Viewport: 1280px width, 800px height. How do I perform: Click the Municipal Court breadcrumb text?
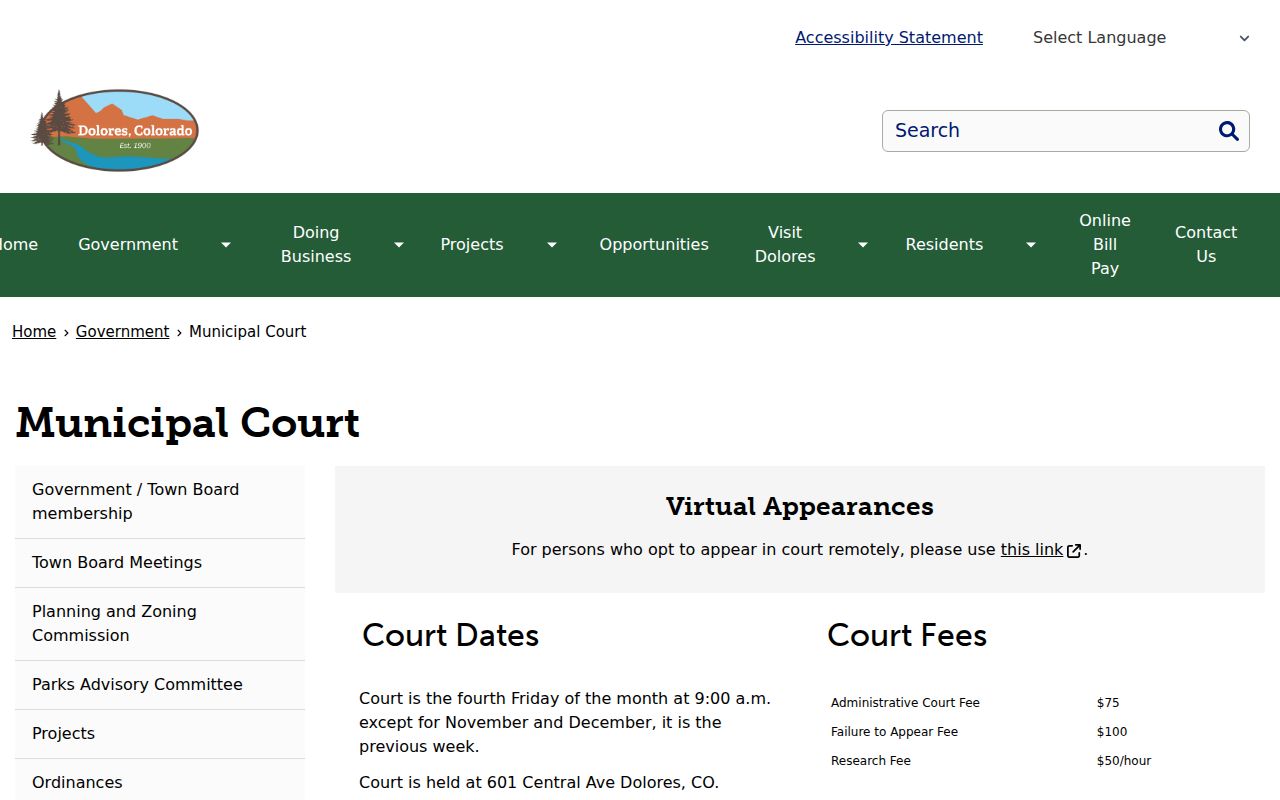pos(248,332)
